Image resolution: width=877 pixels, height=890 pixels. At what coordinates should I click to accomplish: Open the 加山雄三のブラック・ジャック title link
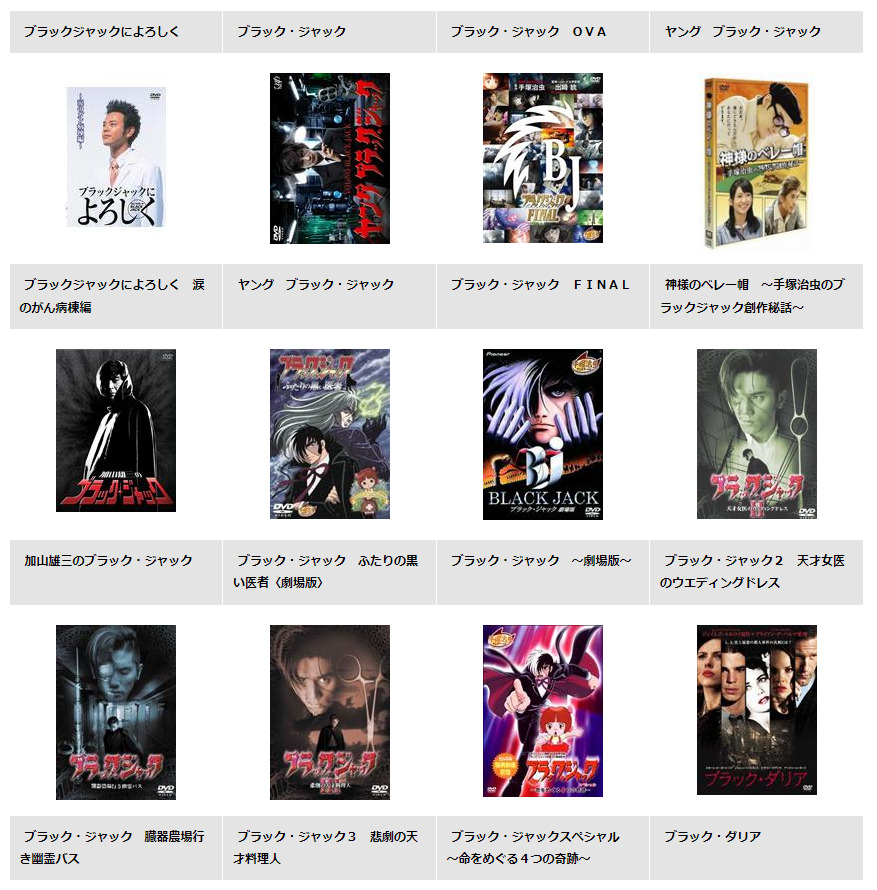(108, 561)
